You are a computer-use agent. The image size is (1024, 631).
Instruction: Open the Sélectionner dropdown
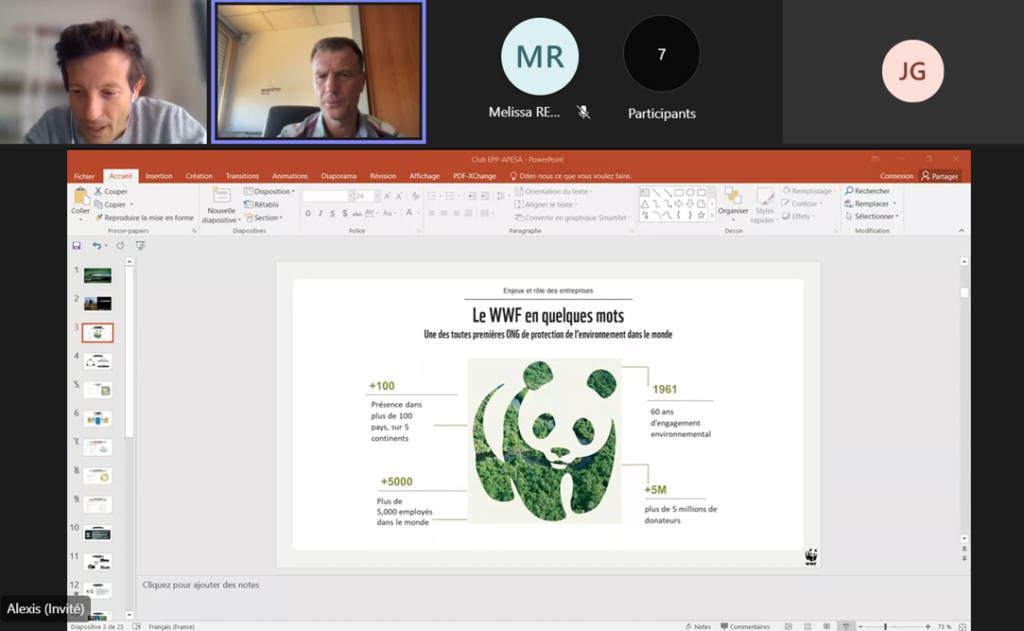click(x=872, y=216)
